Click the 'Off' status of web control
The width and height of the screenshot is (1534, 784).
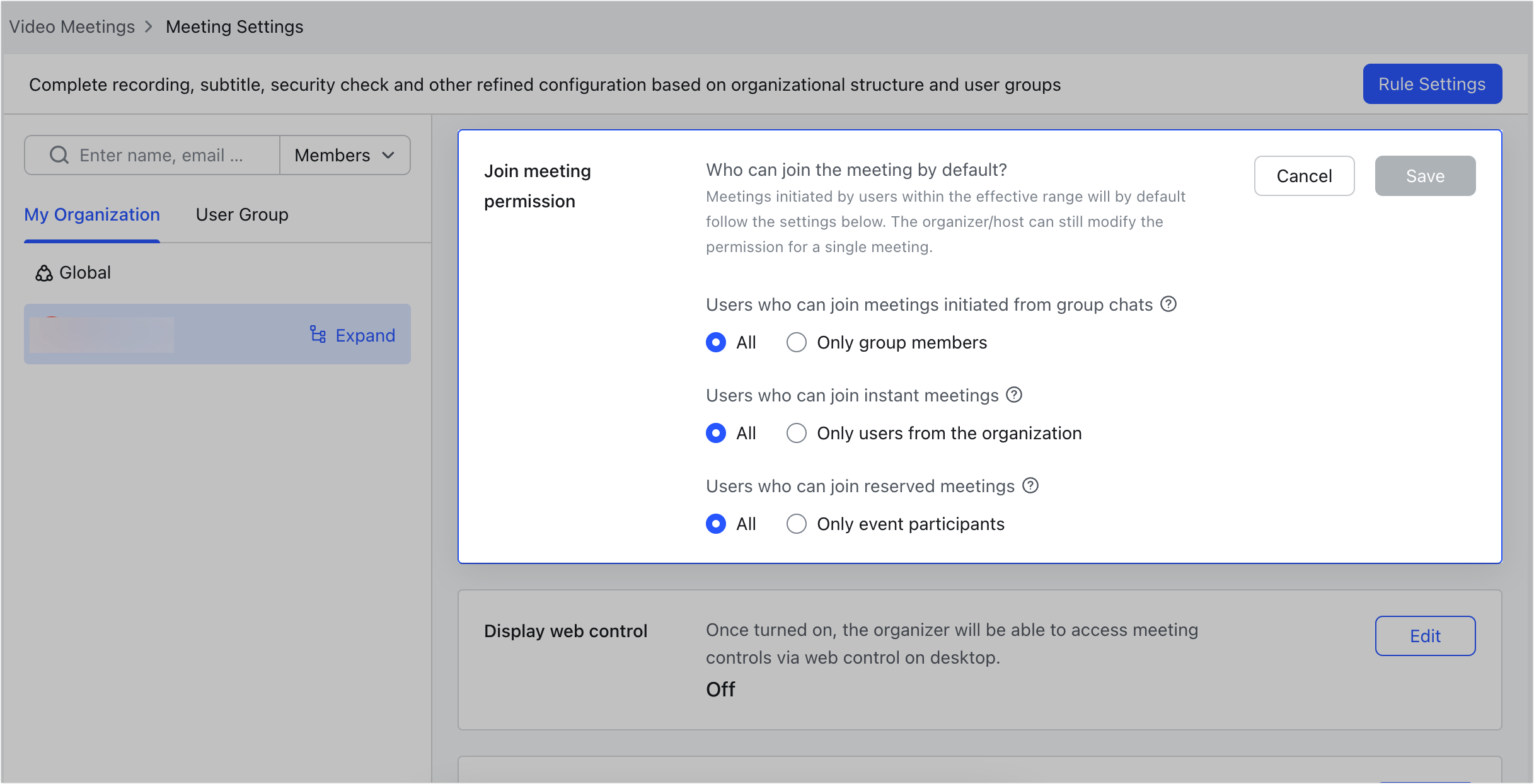[x=720, y=689]
